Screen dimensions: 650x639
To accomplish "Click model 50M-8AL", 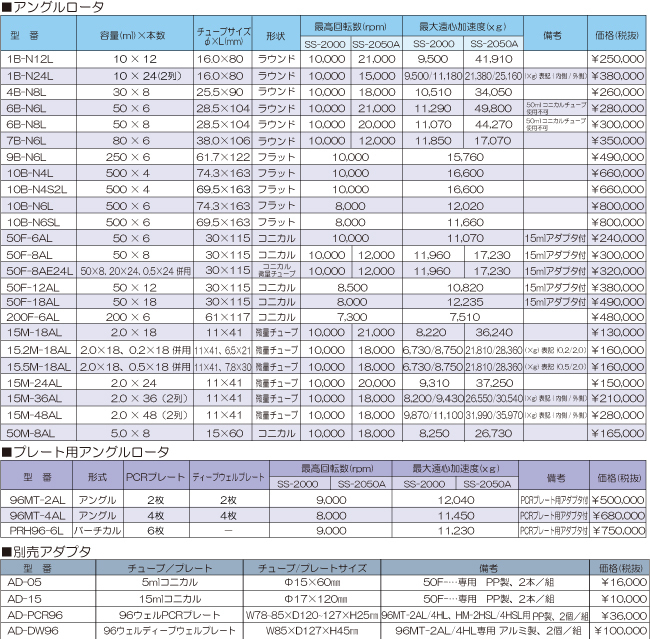I will tap(31, 433).
